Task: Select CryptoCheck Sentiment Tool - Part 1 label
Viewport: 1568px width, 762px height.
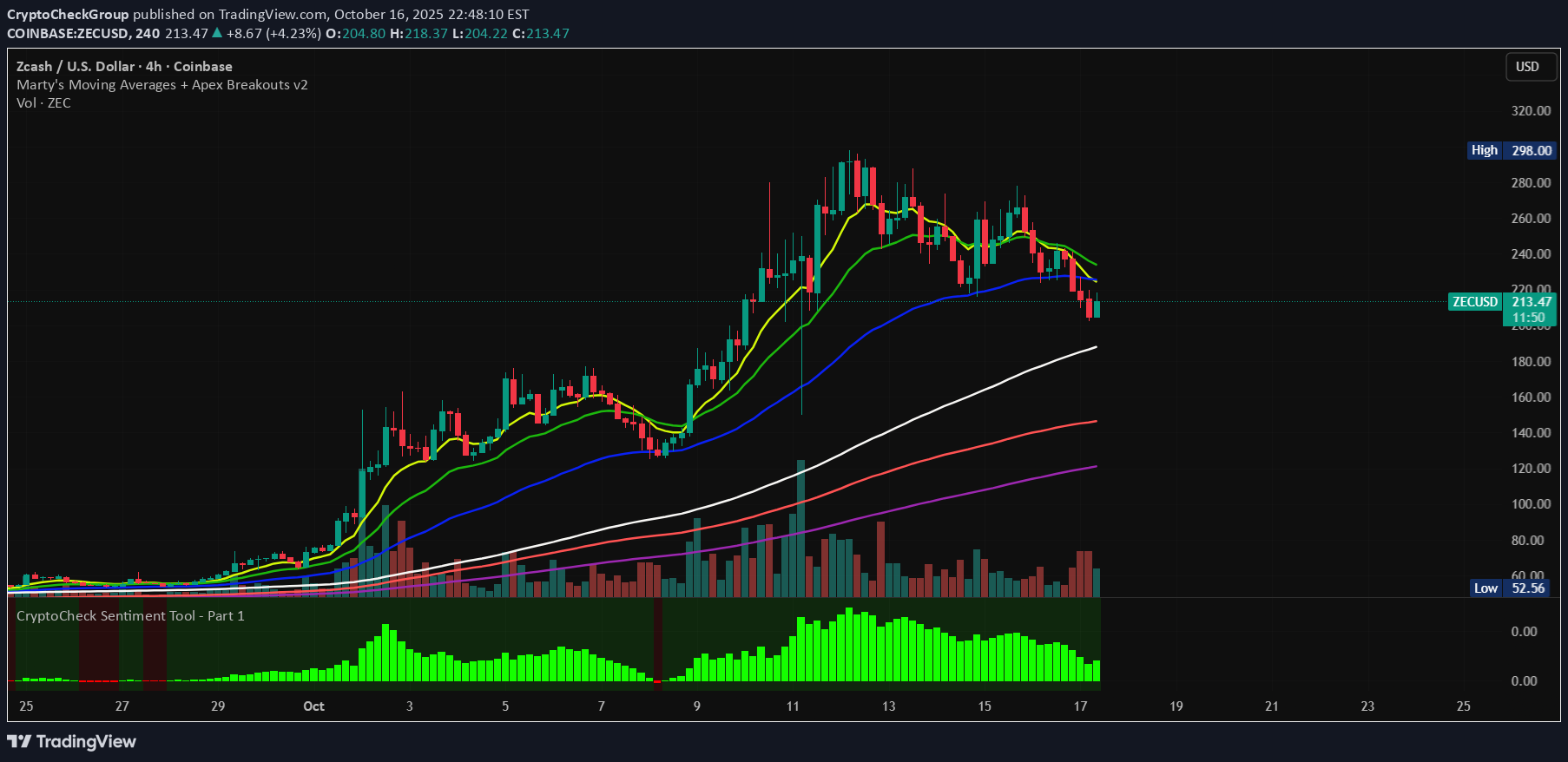Action: pyautogui.click(x=130, y=616)
